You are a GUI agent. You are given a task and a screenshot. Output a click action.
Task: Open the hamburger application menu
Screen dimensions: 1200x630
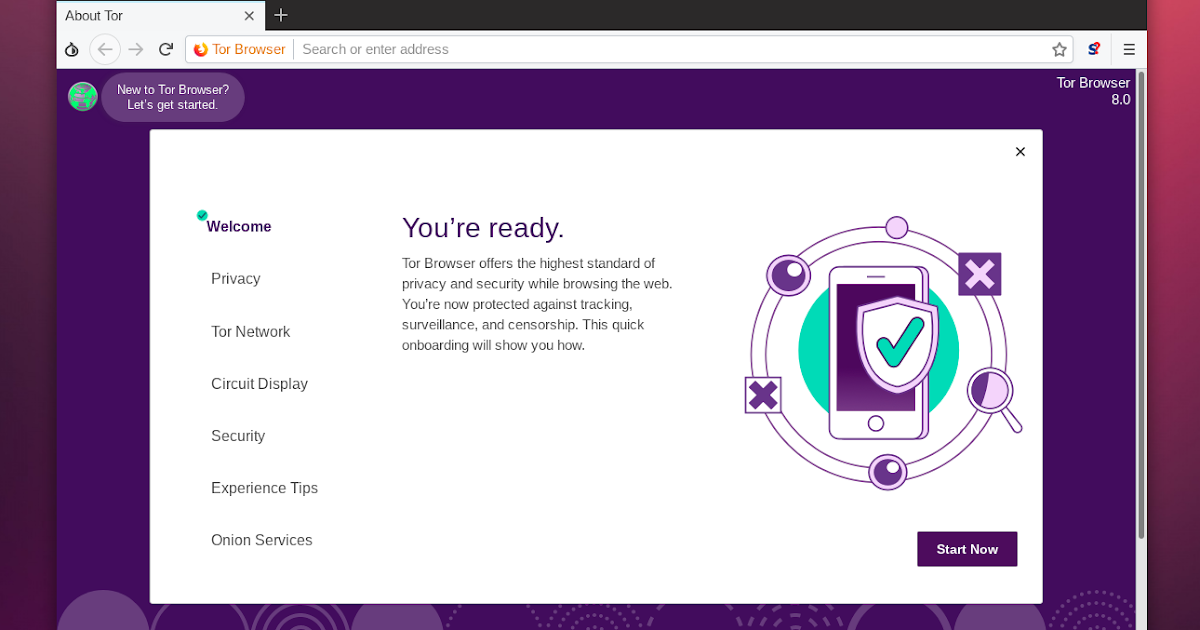[x=1129, y=49]
